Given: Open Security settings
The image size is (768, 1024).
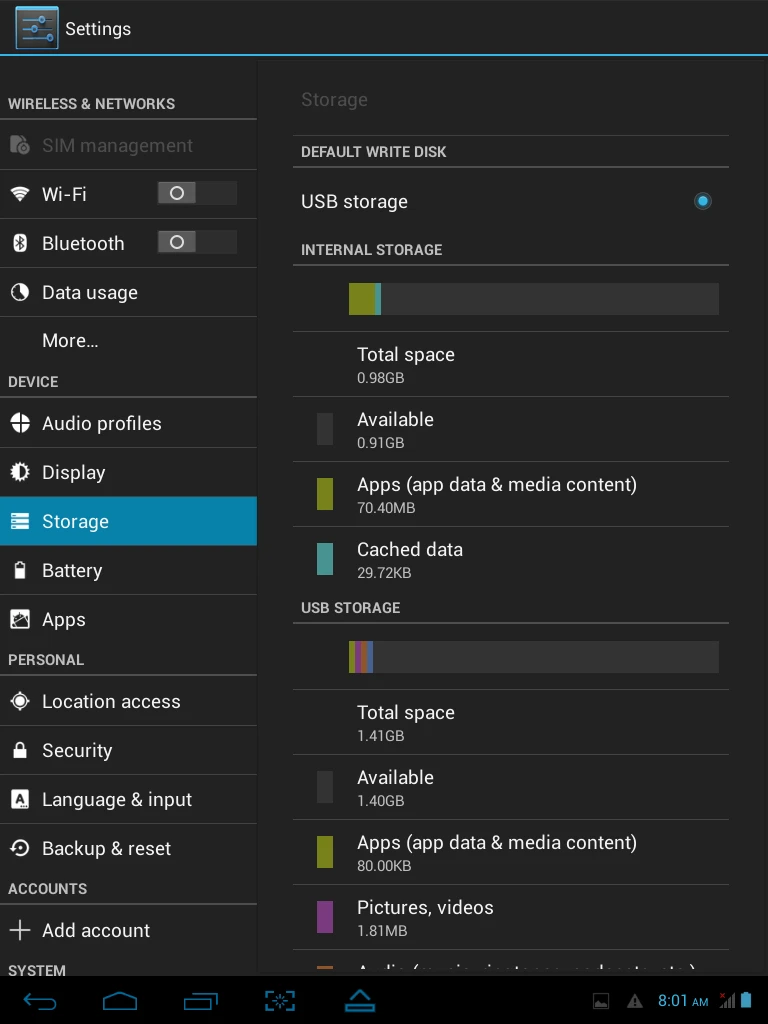Looking at the screenshot, I should point(128,750).
